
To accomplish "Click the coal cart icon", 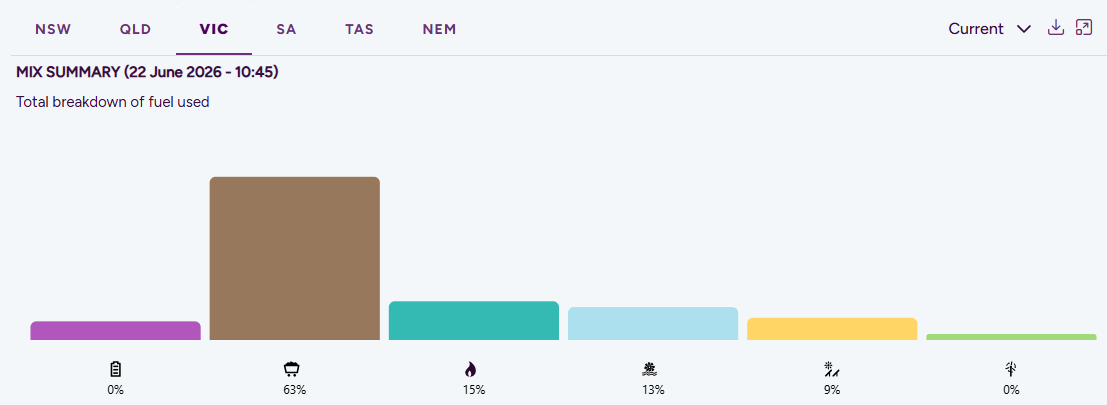I will (x=291, y=369).
